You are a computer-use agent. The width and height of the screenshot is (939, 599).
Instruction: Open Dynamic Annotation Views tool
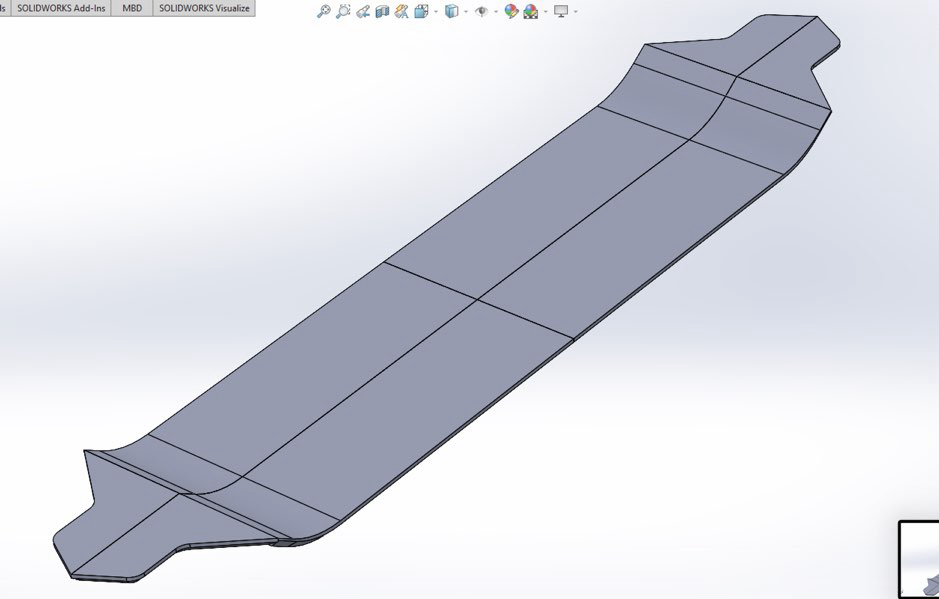401,12
